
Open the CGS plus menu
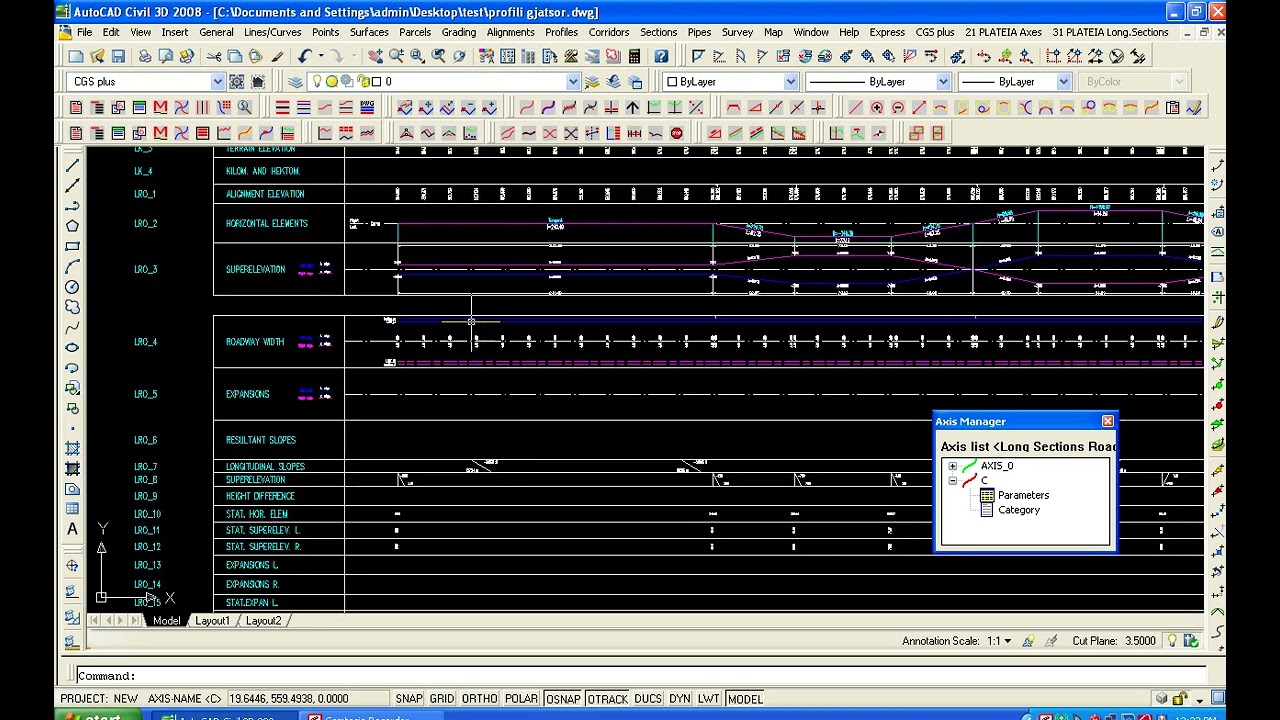[x=934, y=32]
